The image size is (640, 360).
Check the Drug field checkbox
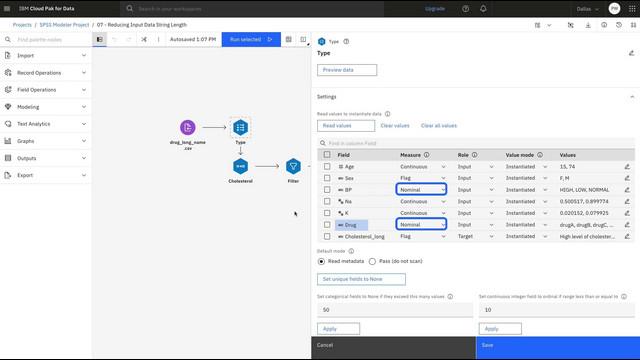(x=327, y=224)
